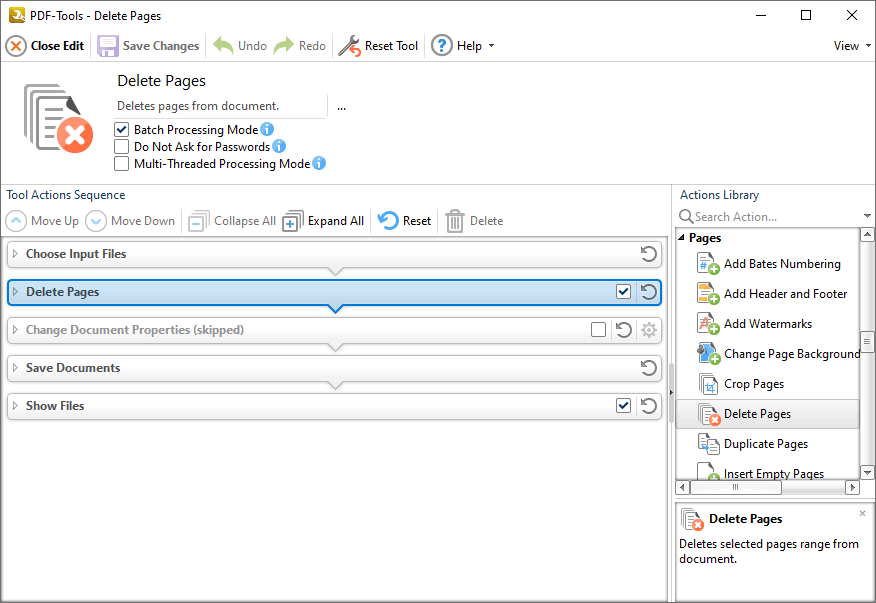Click Close Edit in the toolbar
Image resolution: width=876 pixels, height=603 pixels.
coord(45,46)
